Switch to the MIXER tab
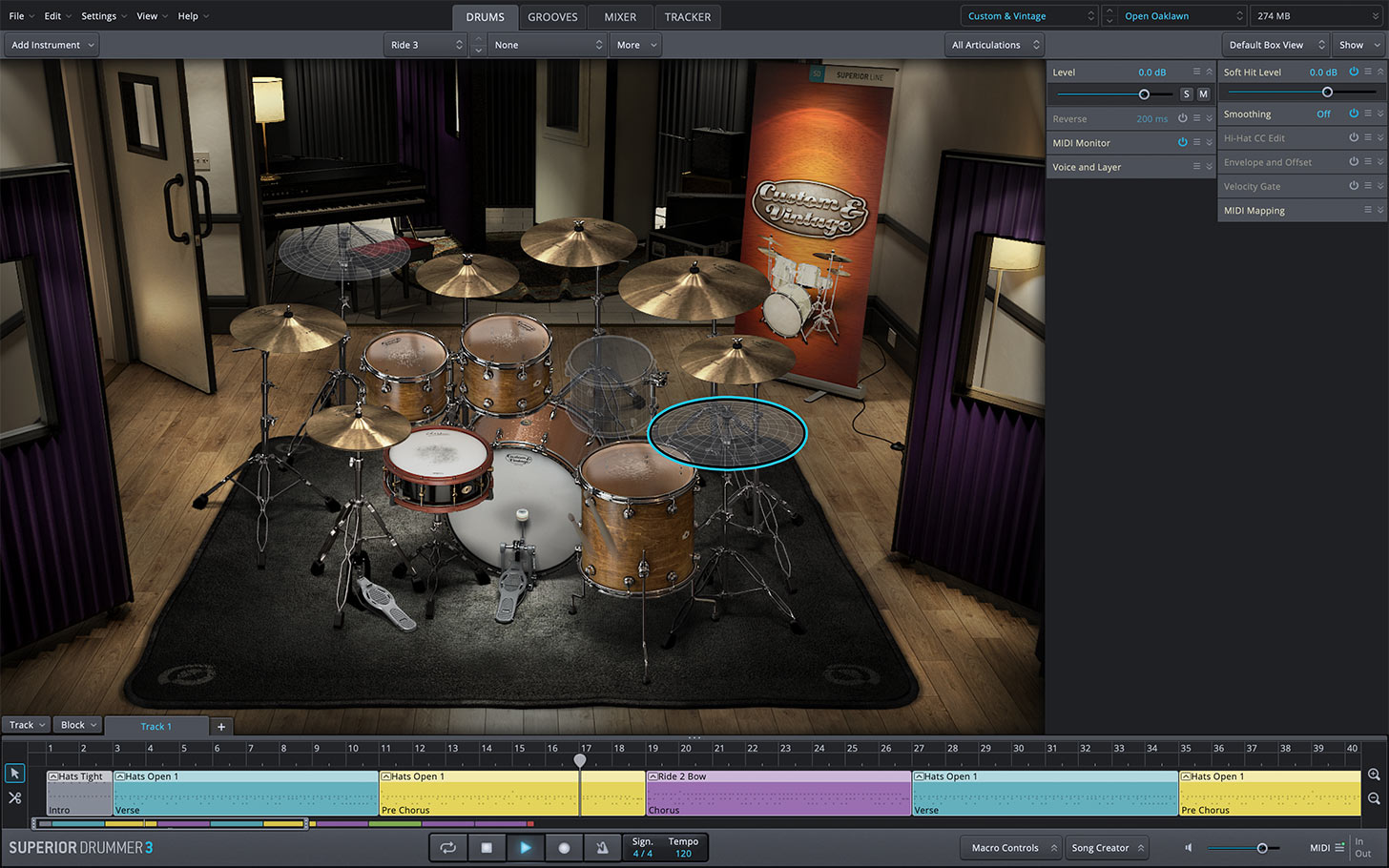Image resolution: width=1389 pixels, height=868 pixels. coord(620,17)
